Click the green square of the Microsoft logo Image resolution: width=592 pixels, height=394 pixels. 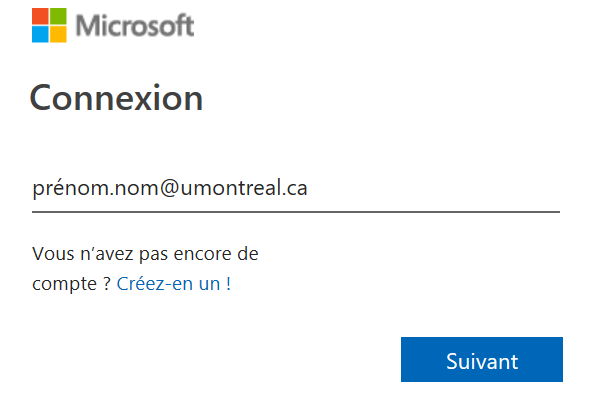(58, 16)
